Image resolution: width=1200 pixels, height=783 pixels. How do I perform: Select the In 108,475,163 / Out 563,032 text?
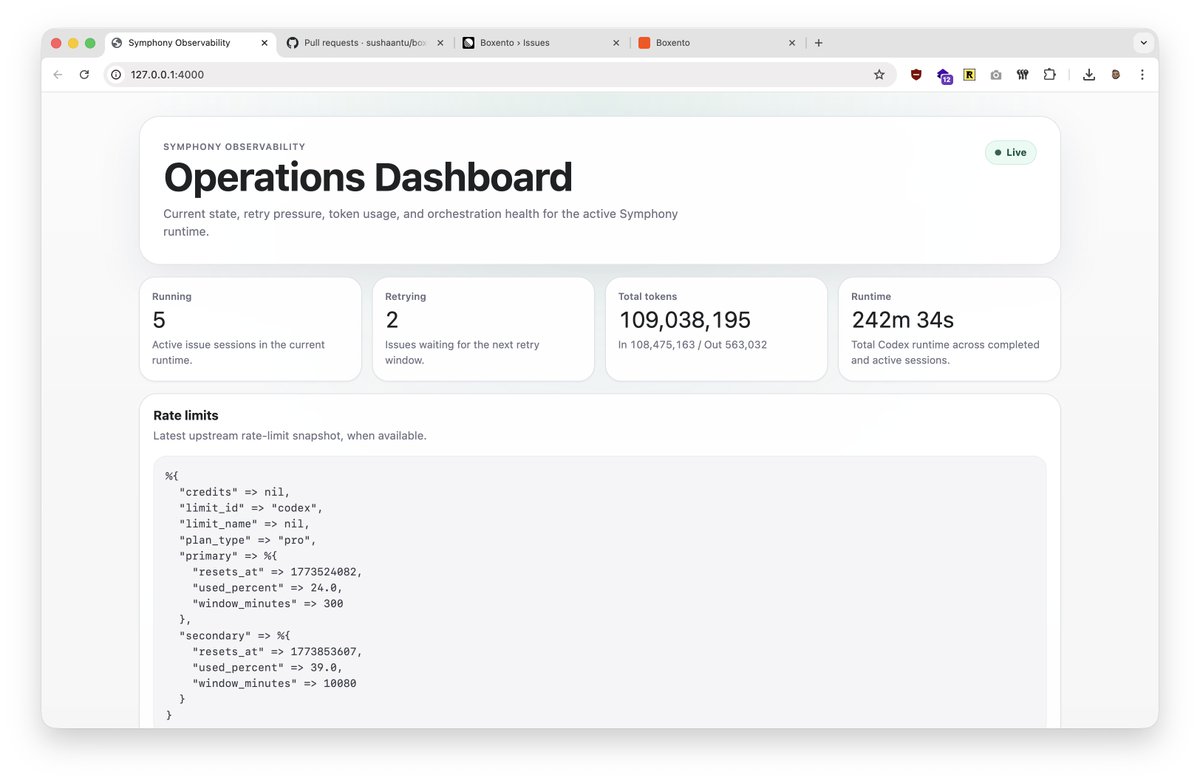pos(693,345)
